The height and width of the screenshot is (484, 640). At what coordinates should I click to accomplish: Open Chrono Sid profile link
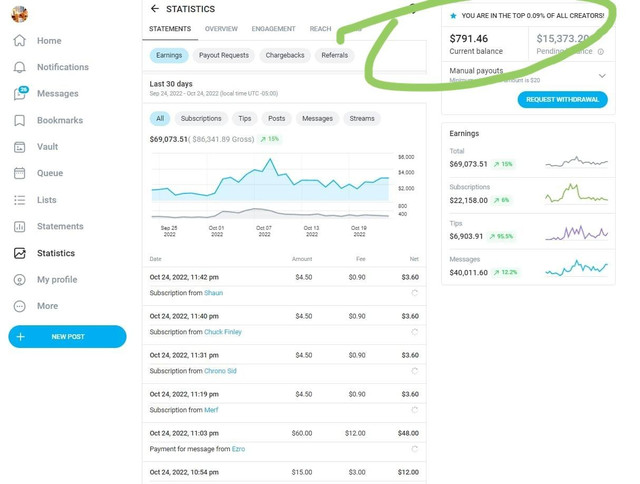[220, 371]
